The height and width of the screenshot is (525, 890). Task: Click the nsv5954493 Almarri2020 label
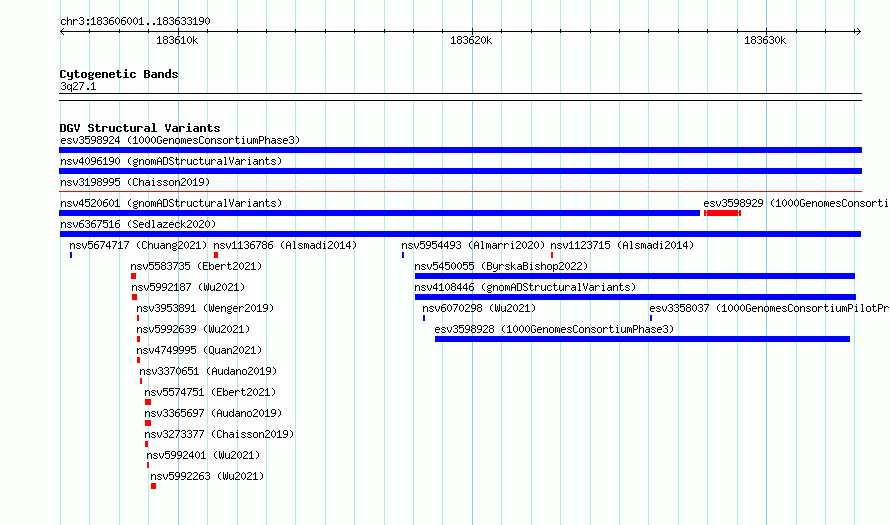(x=473, y=245)
